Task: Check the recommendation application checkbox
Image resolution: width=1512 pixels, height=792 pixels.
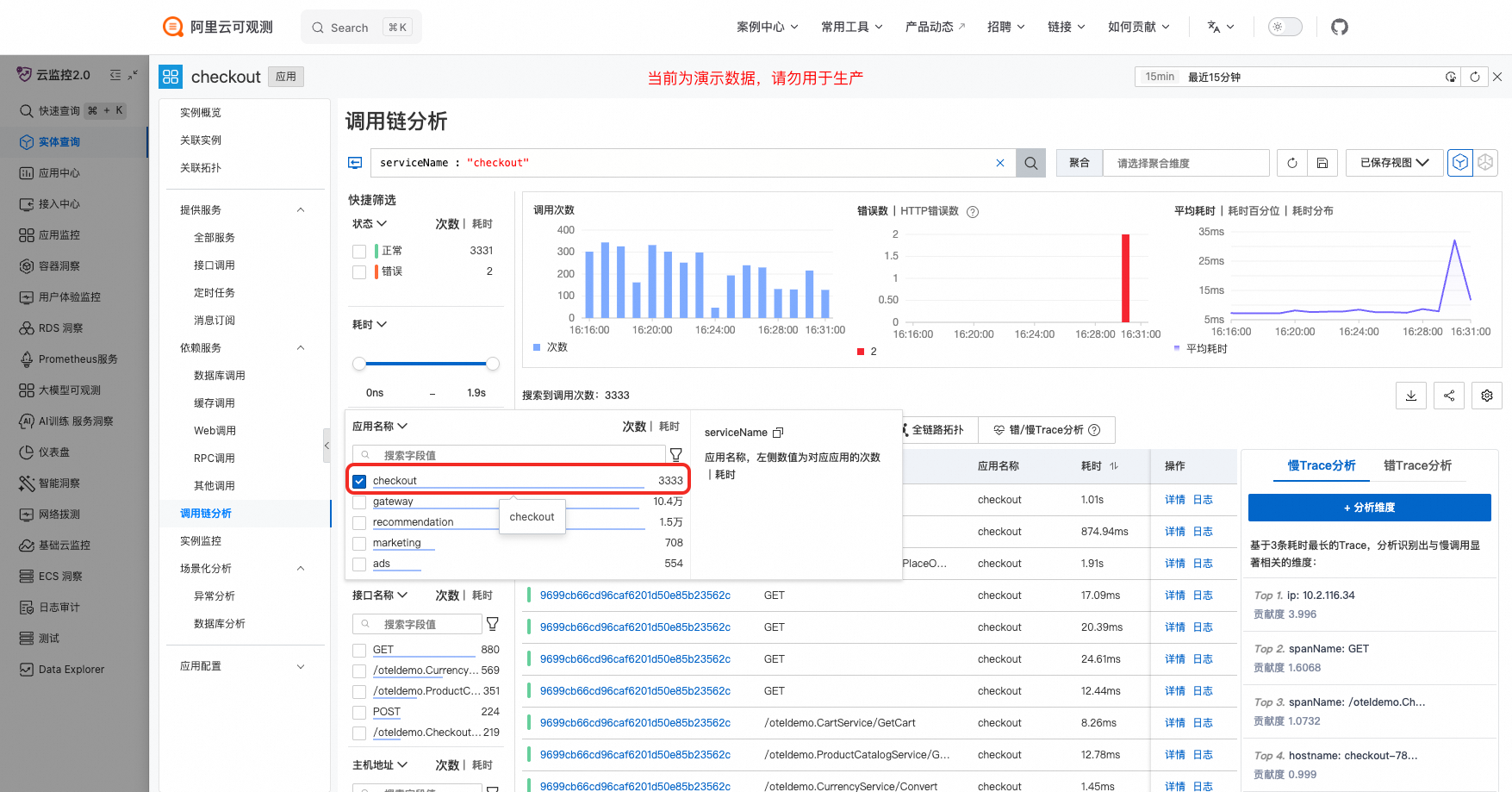Action: click(359, 522)
